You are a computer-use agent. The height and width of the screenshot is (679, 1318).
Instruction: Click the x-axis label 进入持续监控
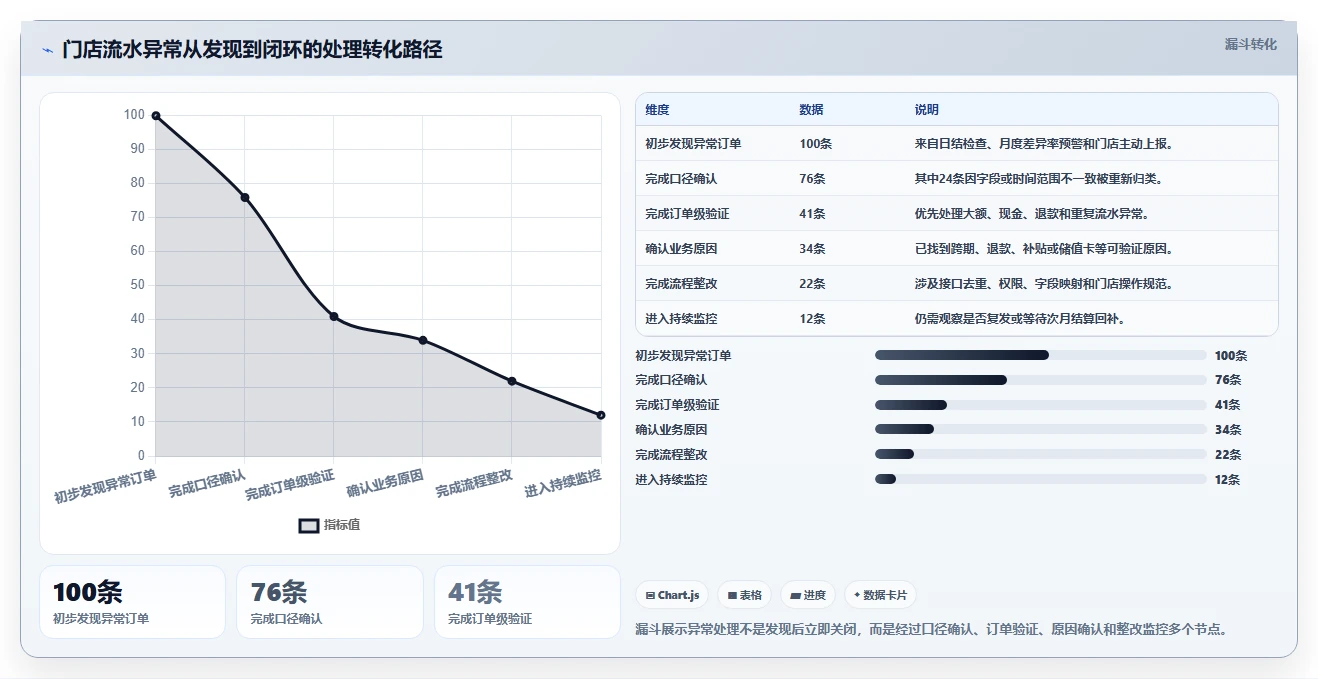pyautogui.click(x=563, y=483)
